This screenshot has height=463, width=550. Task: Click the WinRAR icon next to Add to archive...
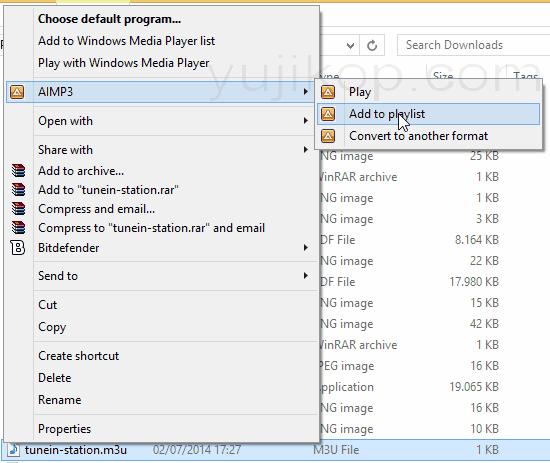[x=18, y=170]
